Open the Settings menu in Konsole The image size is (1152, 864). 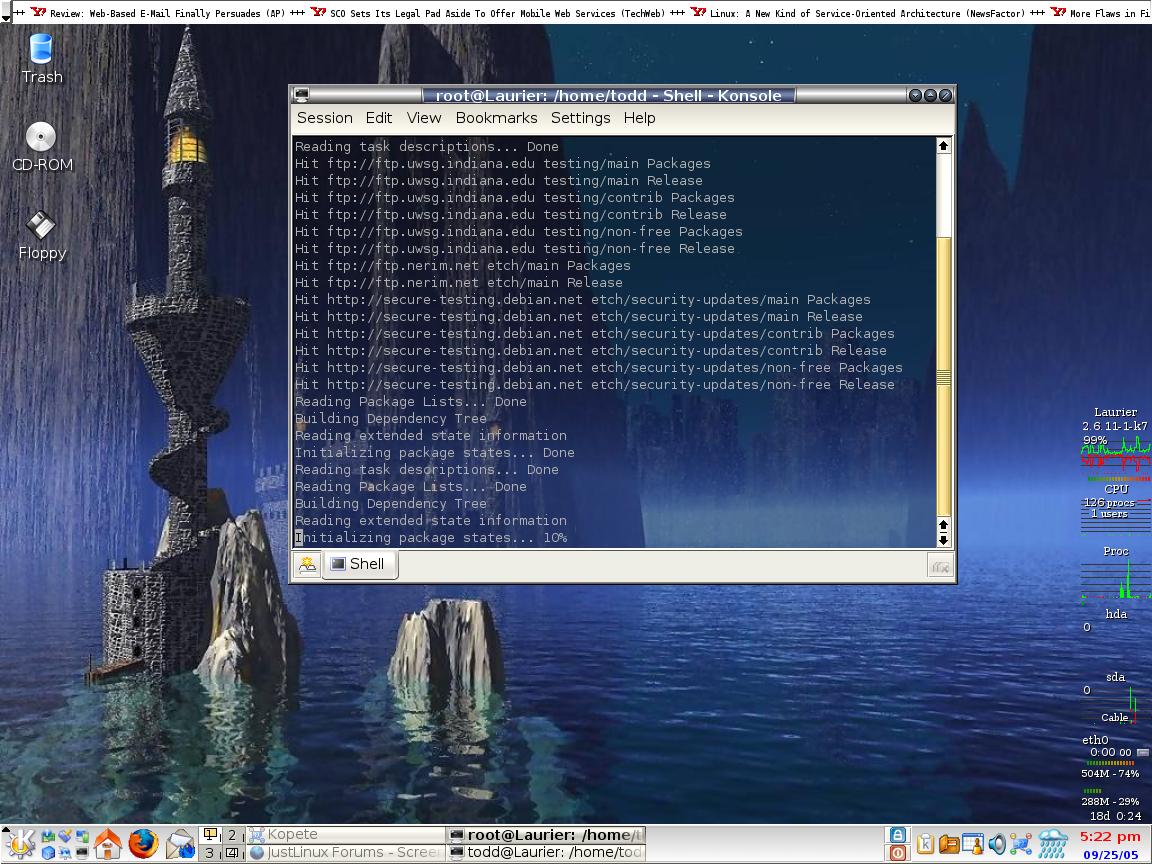click(580, 118)
